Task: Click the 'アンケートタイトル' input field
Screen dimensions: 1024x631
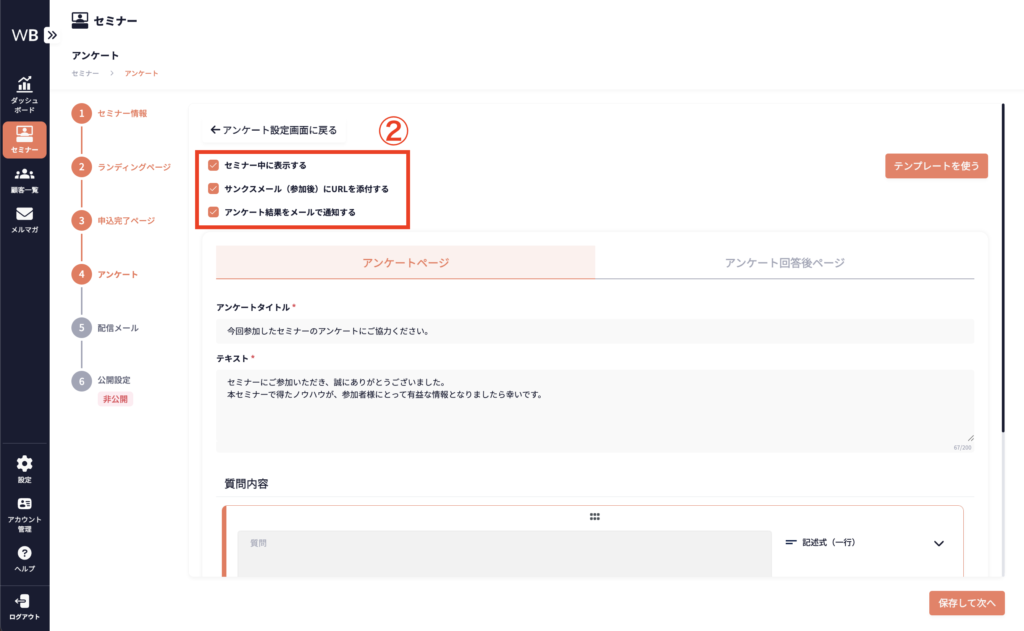Action: (x=594, y=331)
